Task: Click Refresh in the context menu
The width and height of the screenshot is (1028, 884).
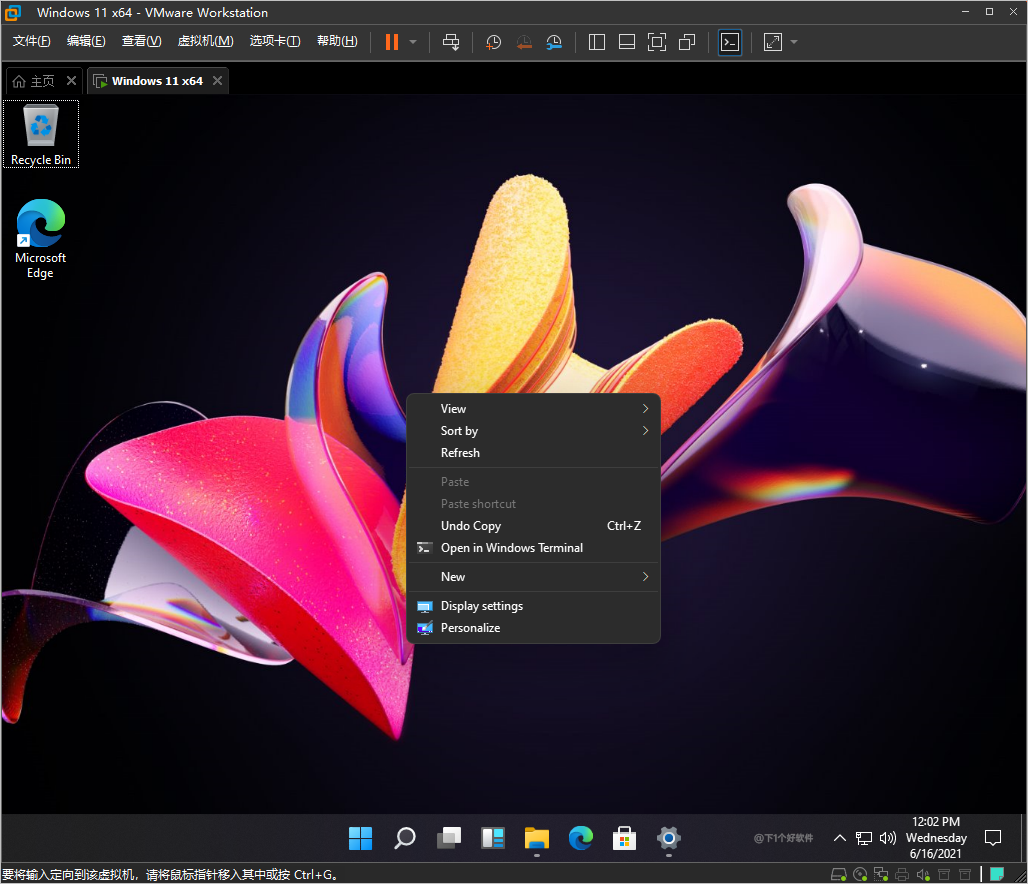Action: click(460, 452)
